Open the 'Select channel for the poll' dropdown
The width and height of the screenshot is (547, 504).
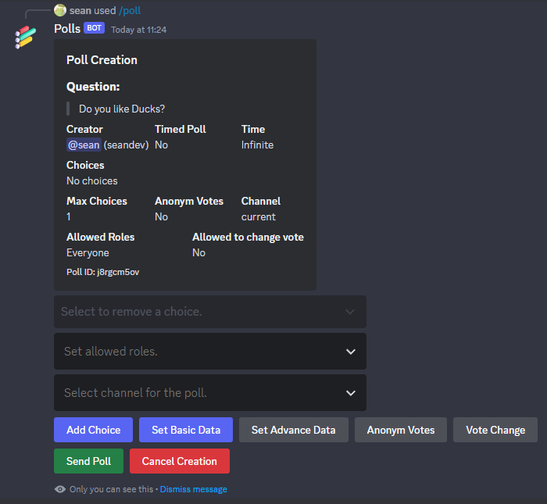210,393
